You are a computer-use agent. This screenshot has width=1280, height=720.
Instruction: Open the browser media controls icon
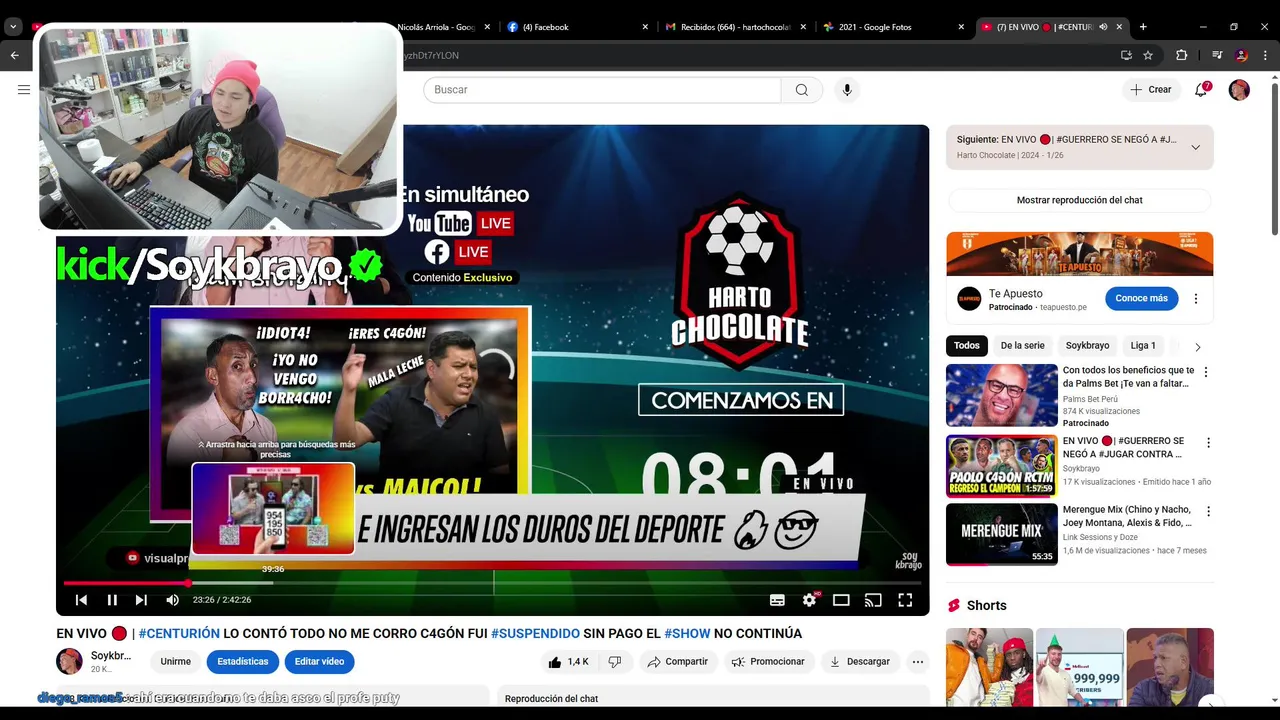(x=1216, y=56)
